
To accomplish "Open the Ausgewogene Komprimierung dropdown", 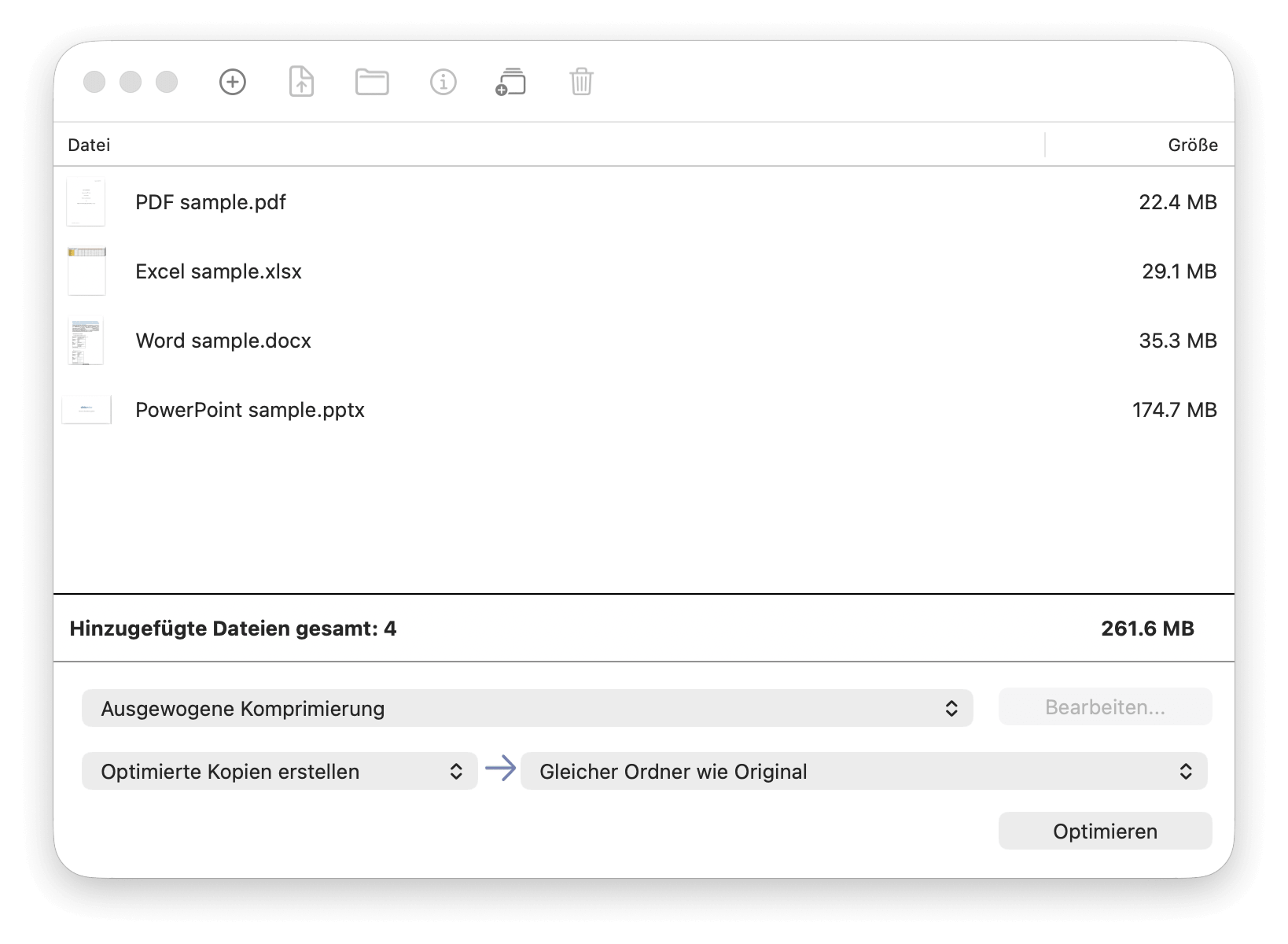I will (528, 708).
